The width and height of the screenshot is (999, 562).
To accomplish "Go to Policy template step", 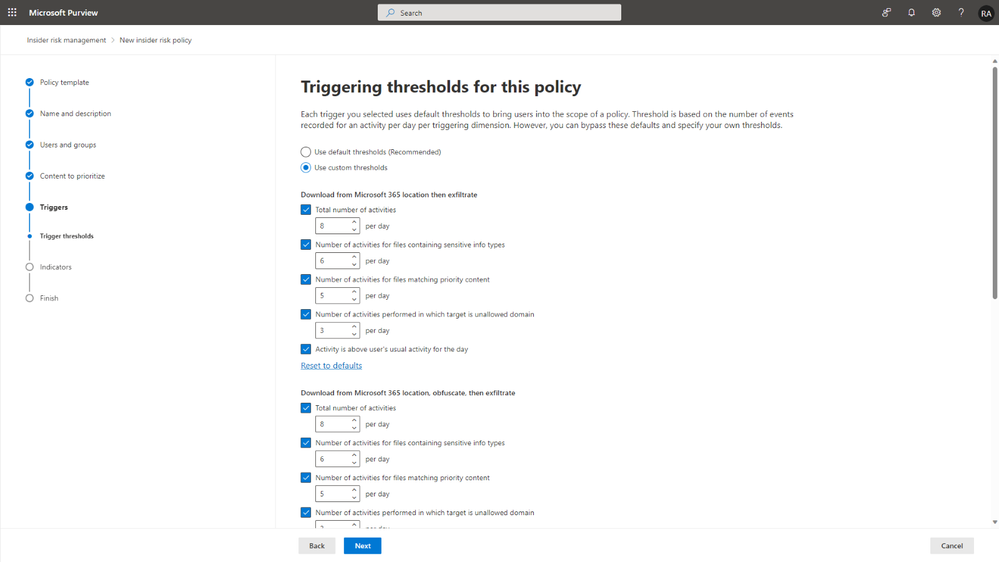I will coord(64,82).
